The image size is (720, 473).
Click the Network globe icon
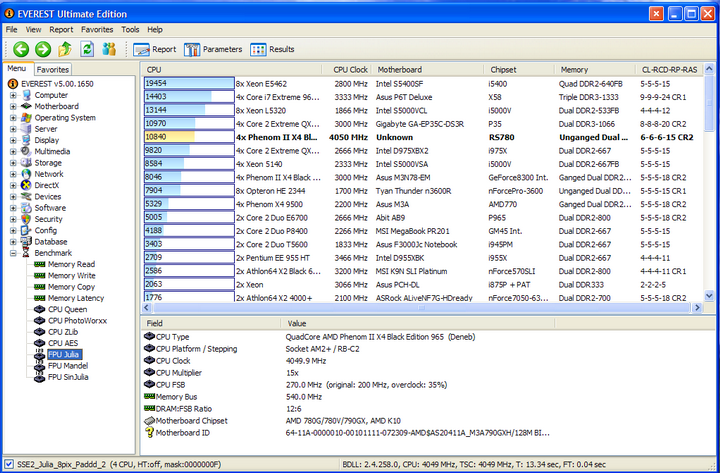pos(26,174)
